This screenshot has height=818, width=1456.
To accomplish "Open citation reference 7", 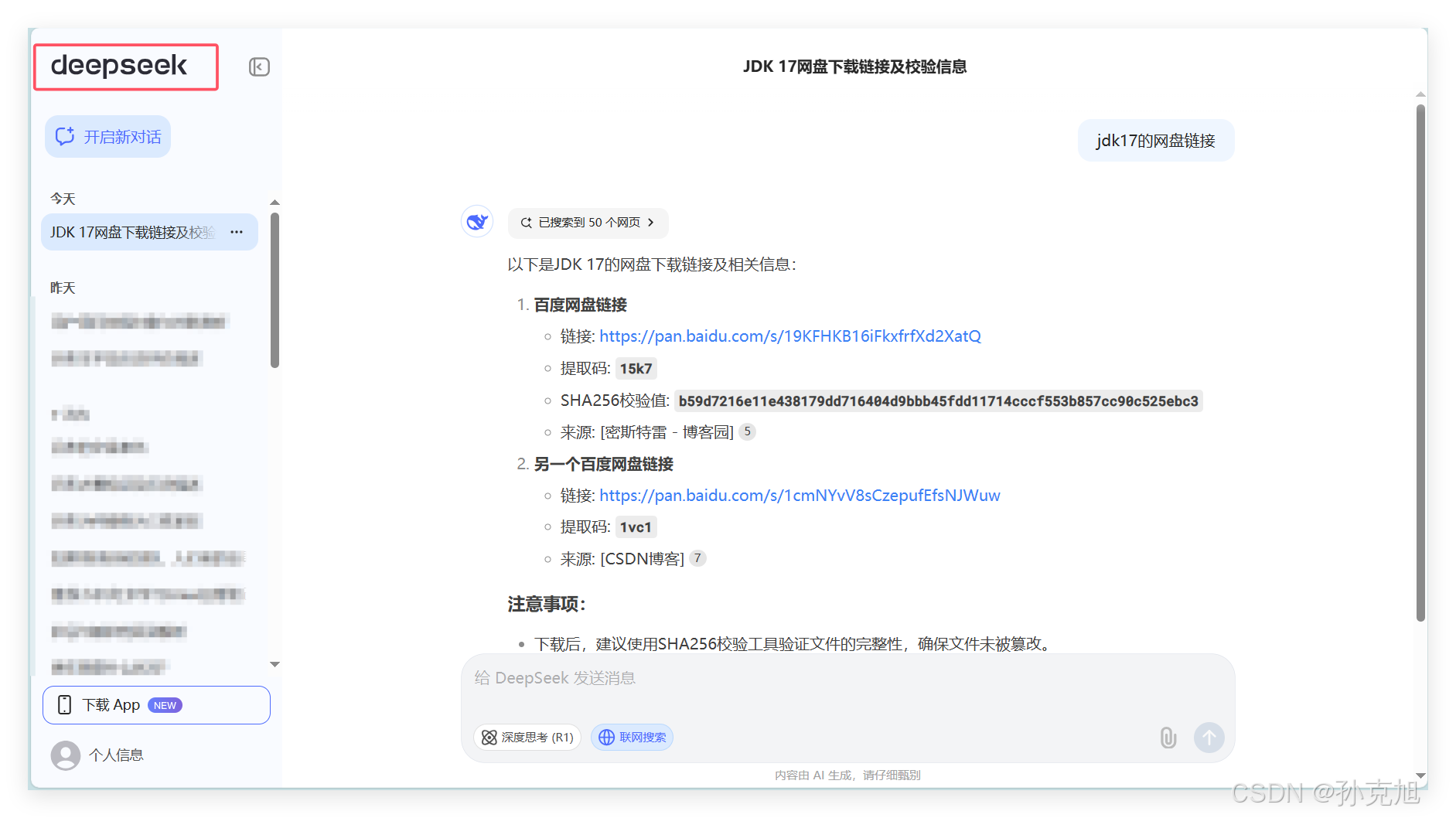I will click(697, 558).
